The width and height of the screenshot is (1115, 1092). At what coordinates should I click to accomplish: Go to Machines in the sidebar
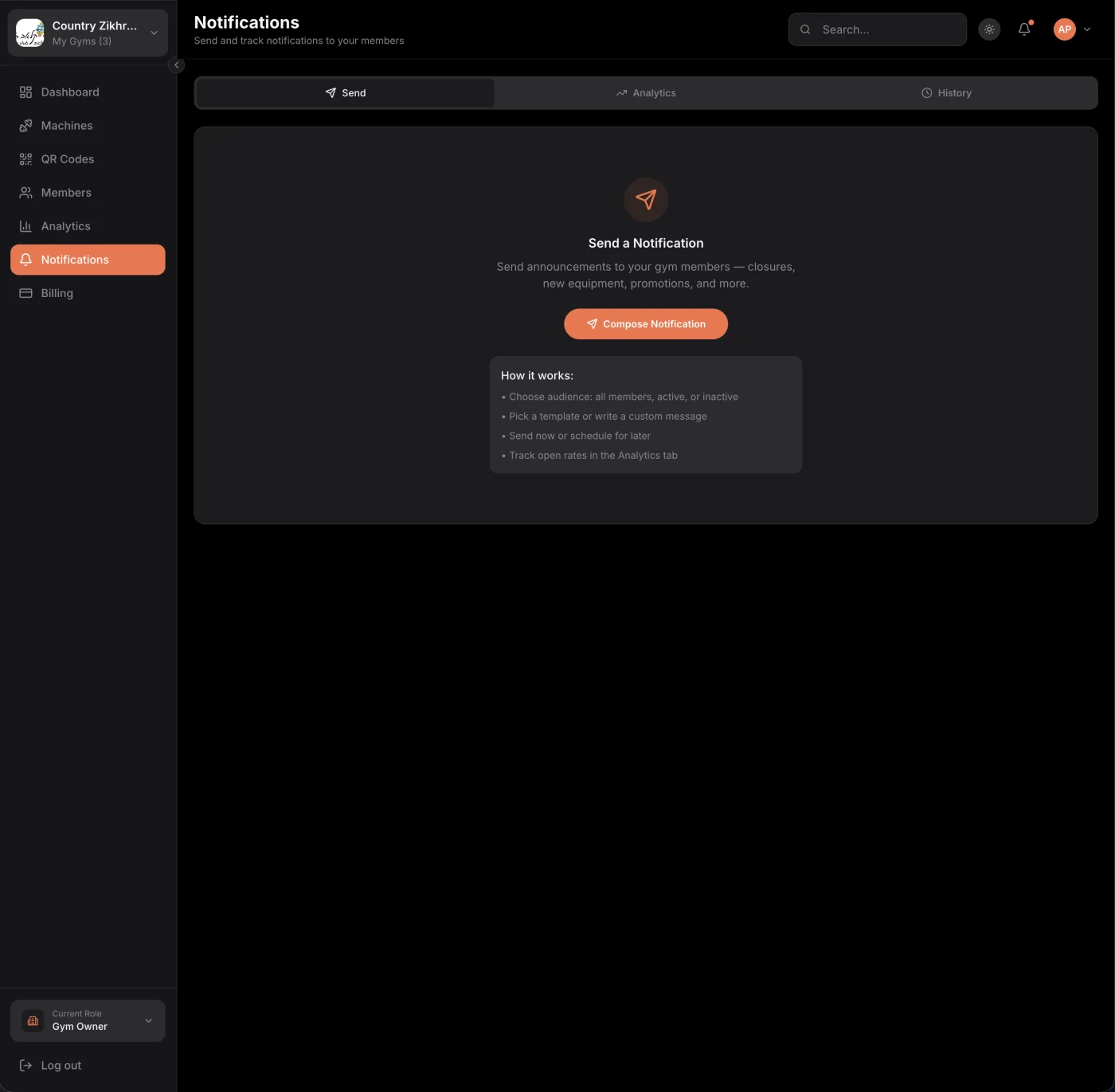click(88, 126)
